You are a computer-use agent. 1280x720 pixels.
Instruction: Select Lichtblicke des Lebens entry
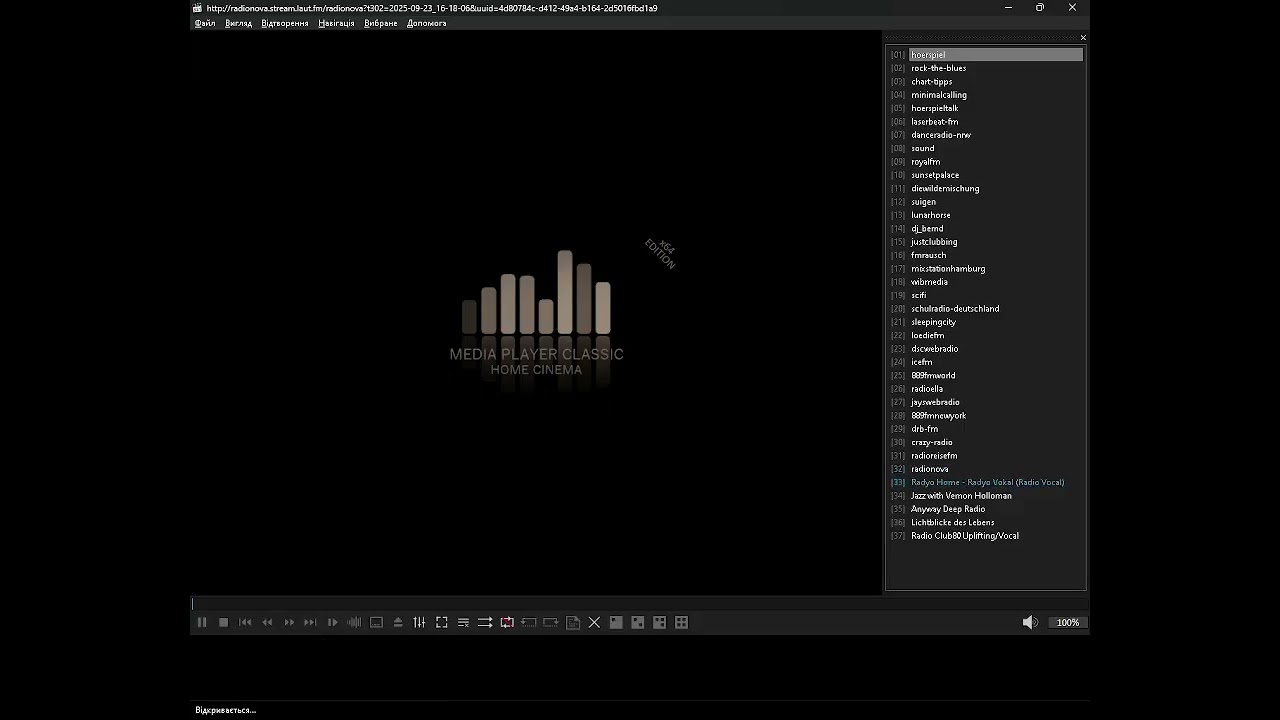point(986,522)
